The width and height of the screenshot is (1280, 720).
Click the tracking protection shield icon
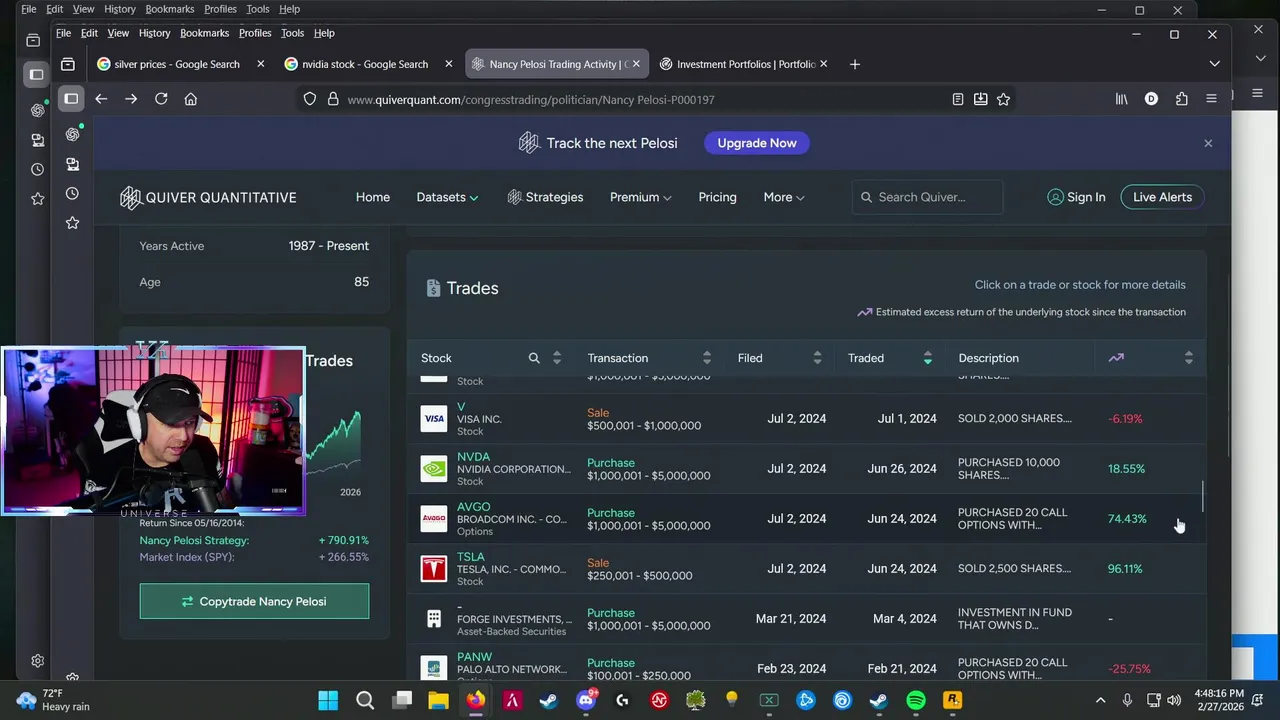[310, 99]
